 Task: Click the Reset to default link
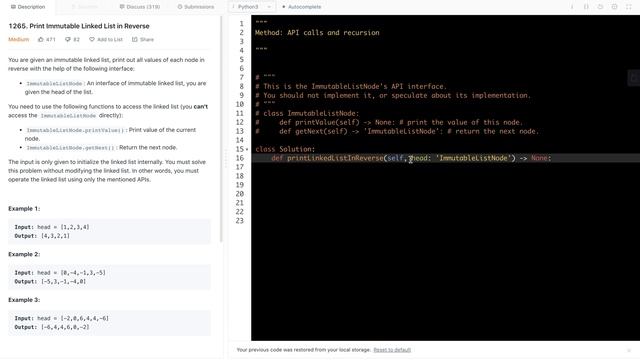pyautogui.click(x=392, y=350)
